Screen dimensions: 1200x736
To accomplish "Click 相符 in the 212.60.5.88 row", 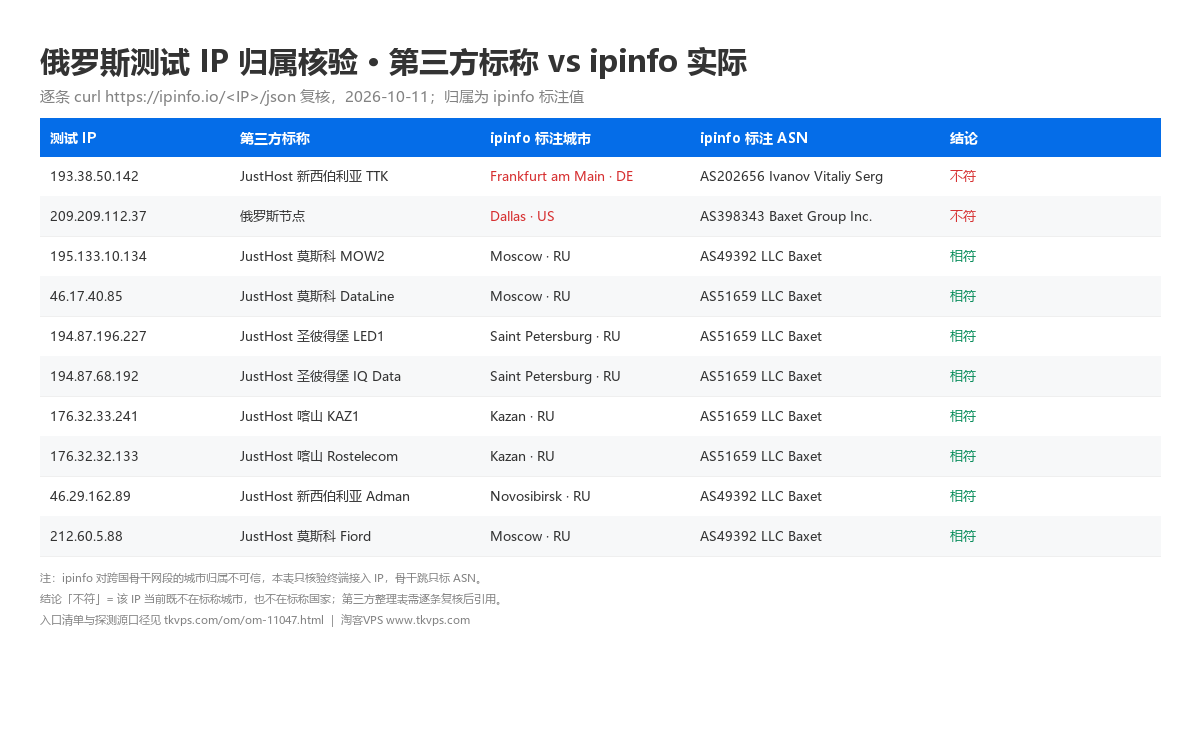I will coord(963,536).
